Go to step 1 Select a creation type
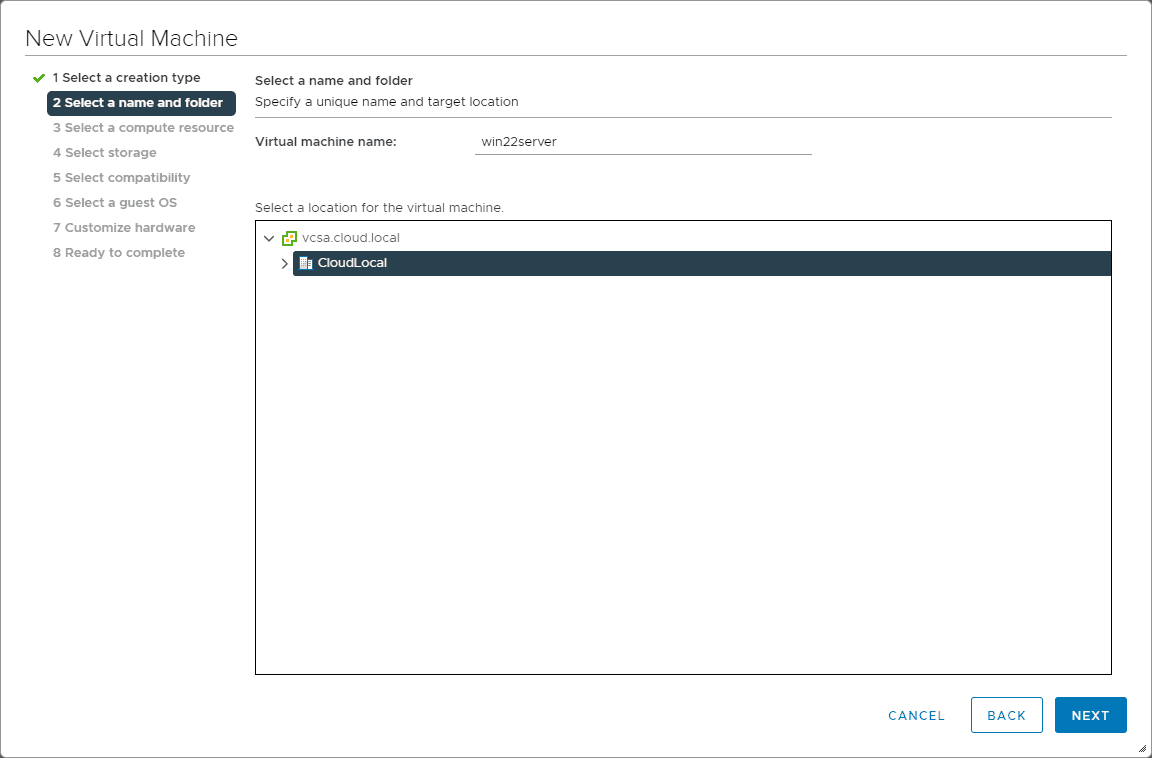1152x758 pixels. [126, 78]
